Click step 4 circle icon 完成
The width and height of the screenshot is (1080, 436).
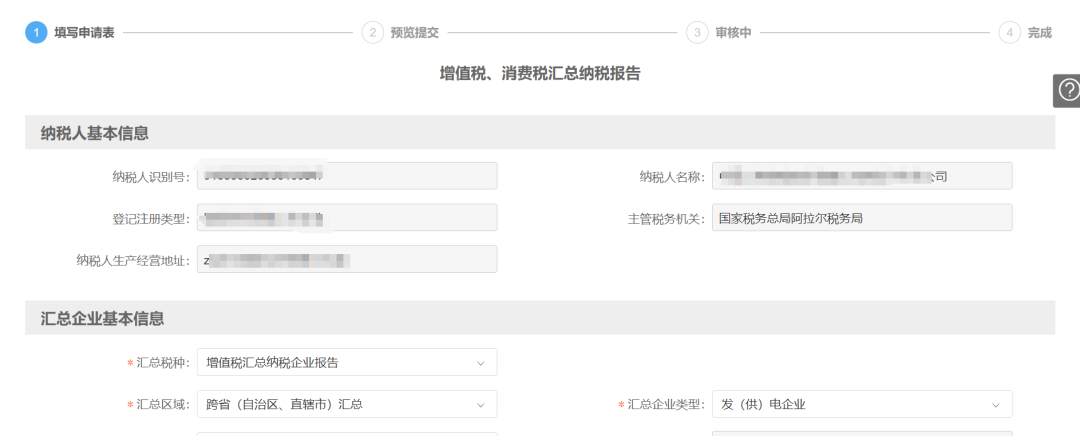tap(1010, 32)
